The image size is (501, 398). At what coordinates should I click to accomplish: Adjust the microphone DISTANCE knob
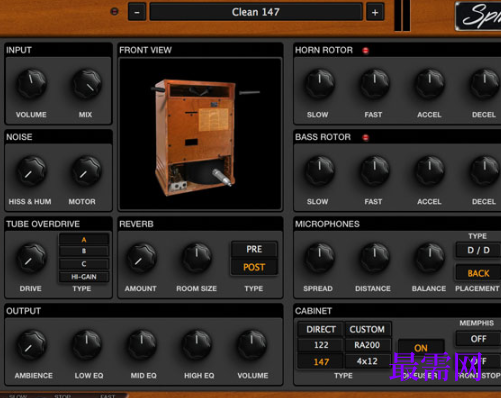coord(375,258)
